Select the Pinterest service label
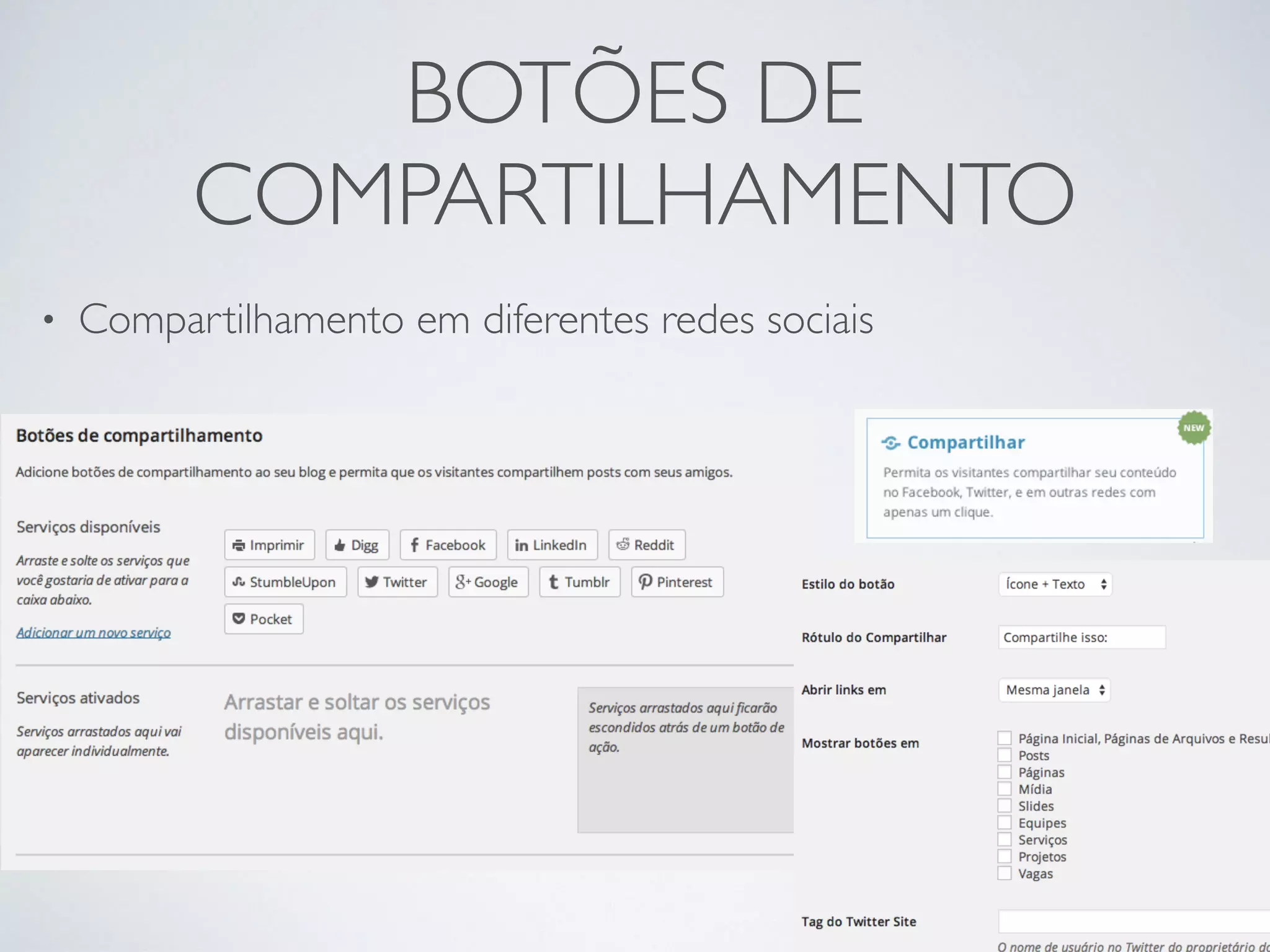The height and width of the screenshot is (952, 1270). pyautogui.click(x=684, y=583)
